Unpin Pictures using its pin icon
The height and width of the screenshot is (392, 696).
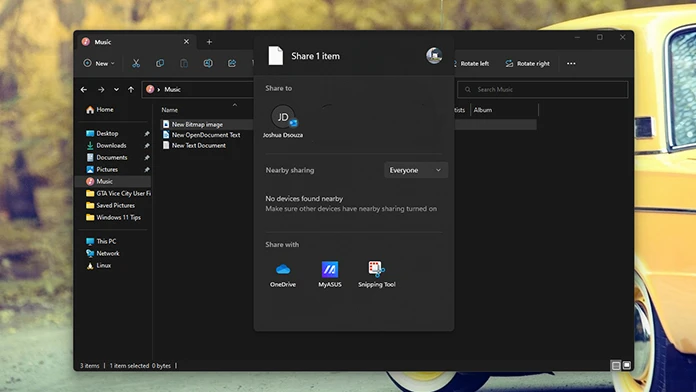point(146,169)
